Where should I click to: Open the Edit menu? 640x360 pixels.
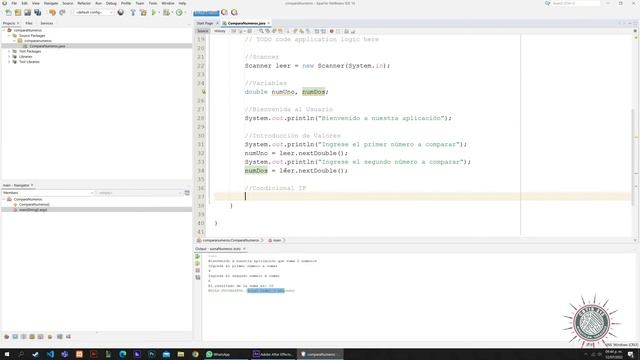(x=24, y=3)
